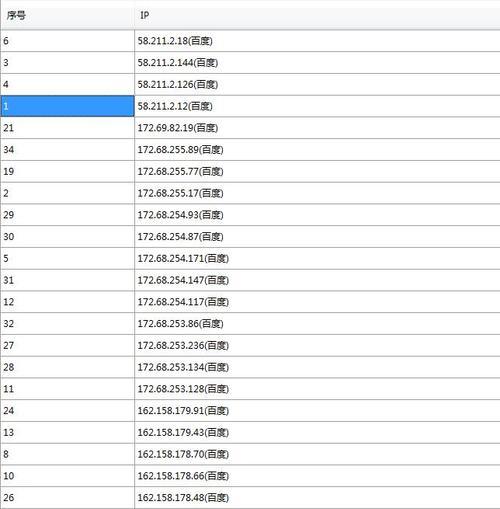500x509 pixels.
Task: Select IP cell 172.68.253.236(百度)
Action: click(x=317, y=345)
